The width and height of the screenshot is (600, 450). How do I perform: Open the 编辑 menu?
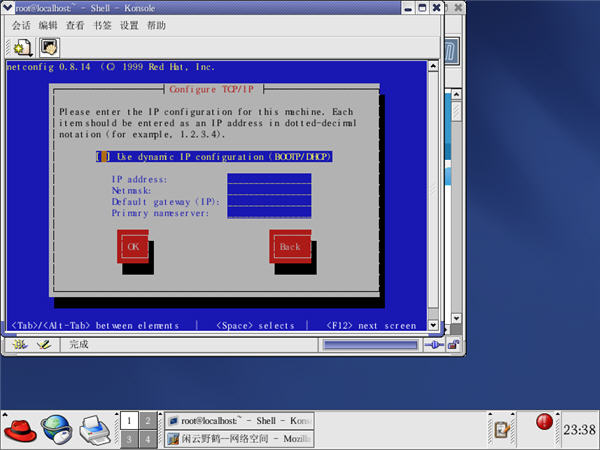[48, 25]
